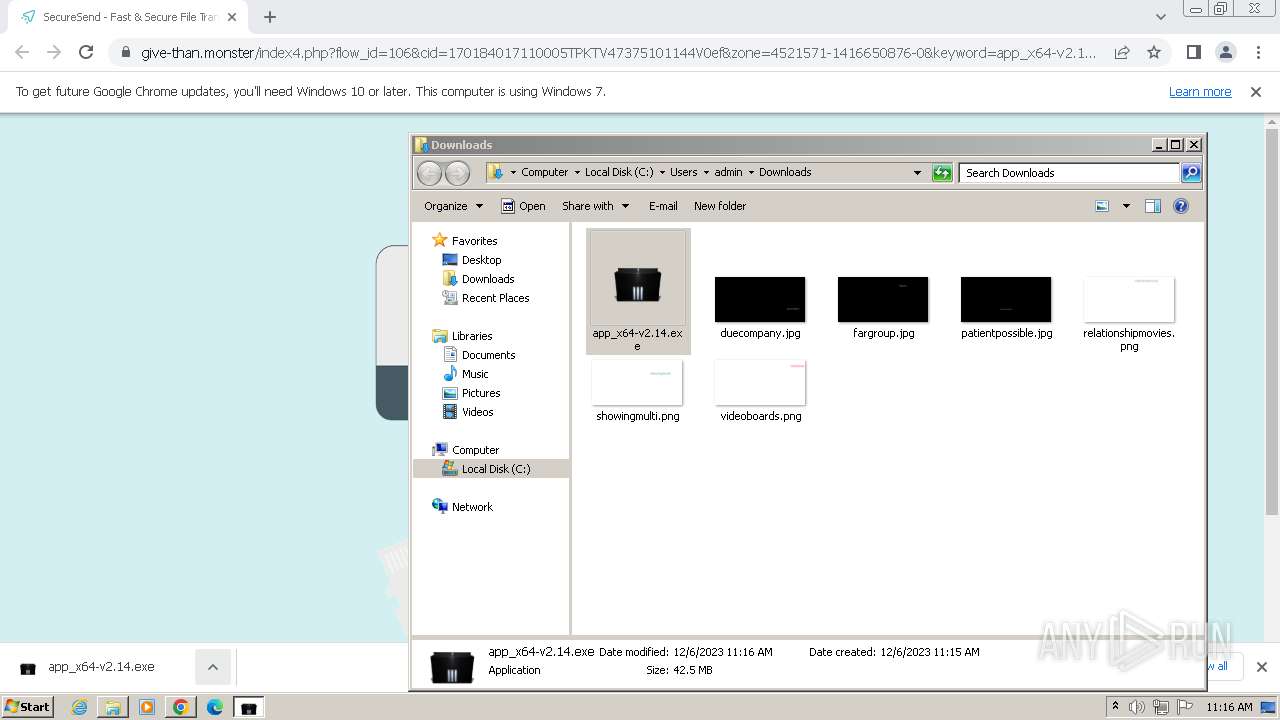Click Computer segment in address breadcrumb
The width and height of the screenshot is (1280, 720).
(x=544, y=172)
